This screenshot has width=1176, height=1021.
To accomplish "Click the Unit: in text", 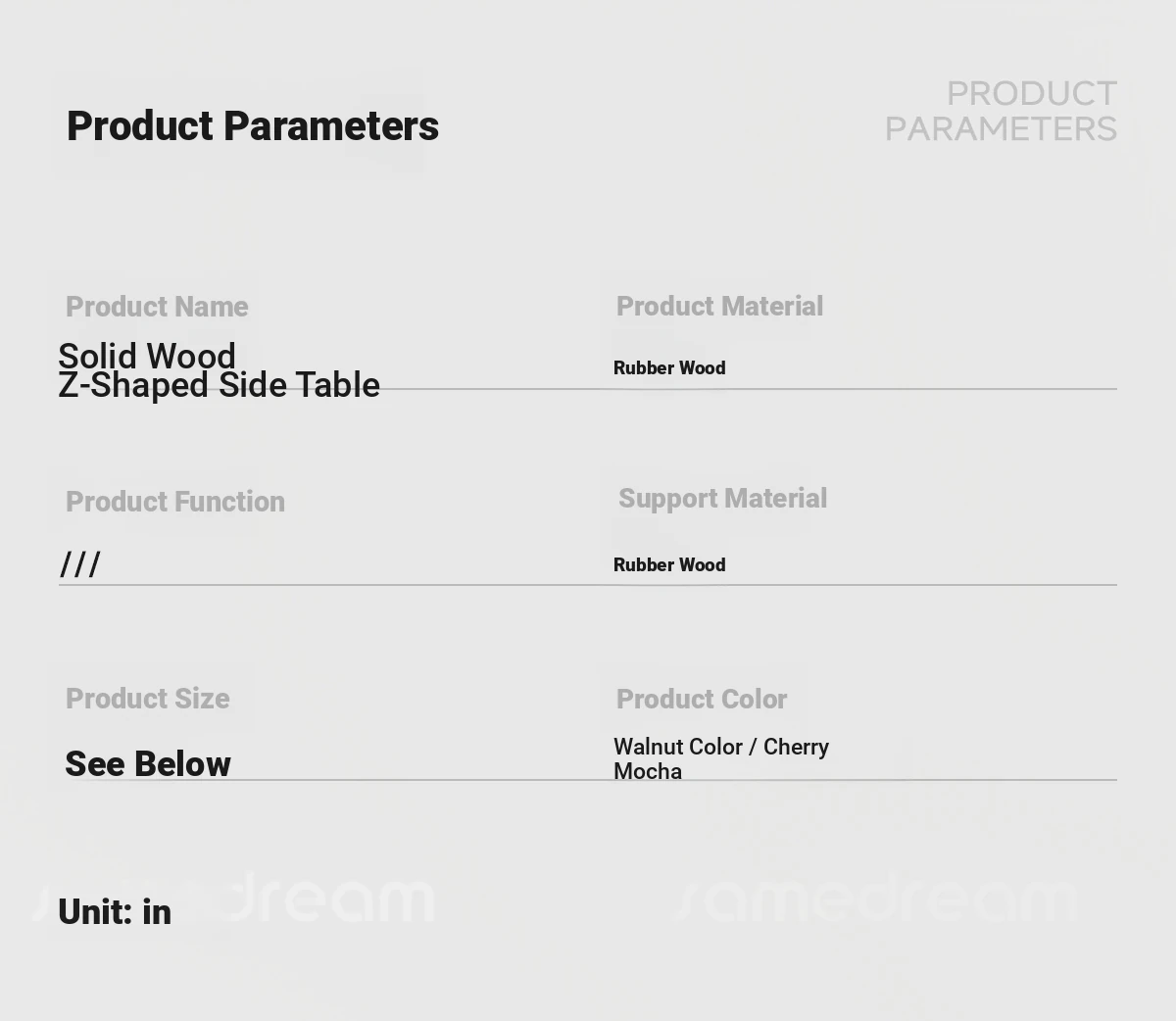I will coord(115,912).
